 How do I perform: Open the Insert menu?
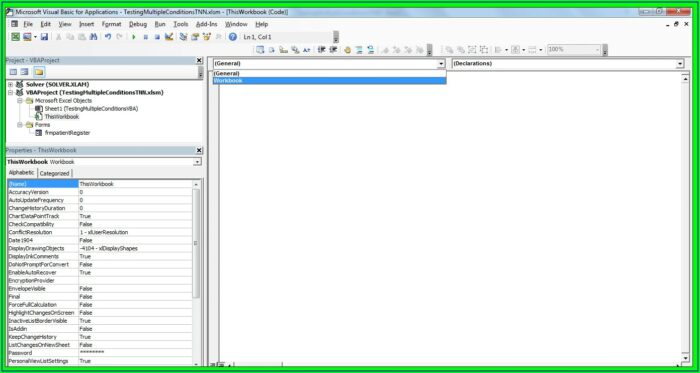pyautogui.click(x=87, y=24)
